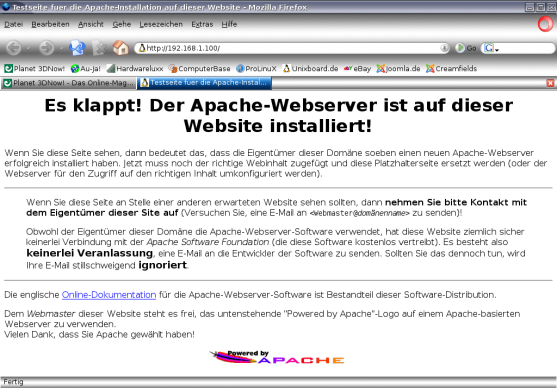Open the ProLinuX bookmark

point(256,69)
